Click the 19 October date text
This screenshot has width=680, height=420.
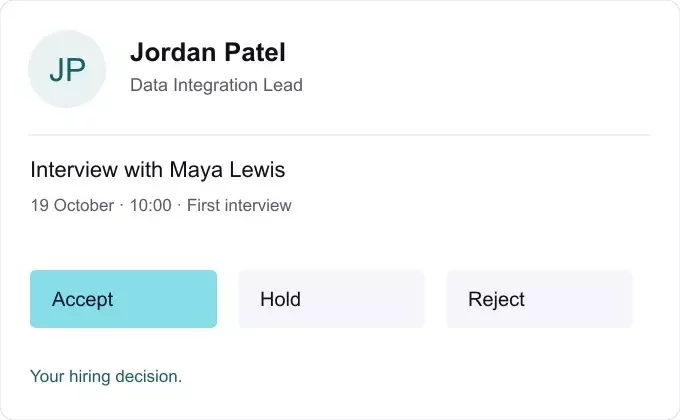tap(72, 205)
